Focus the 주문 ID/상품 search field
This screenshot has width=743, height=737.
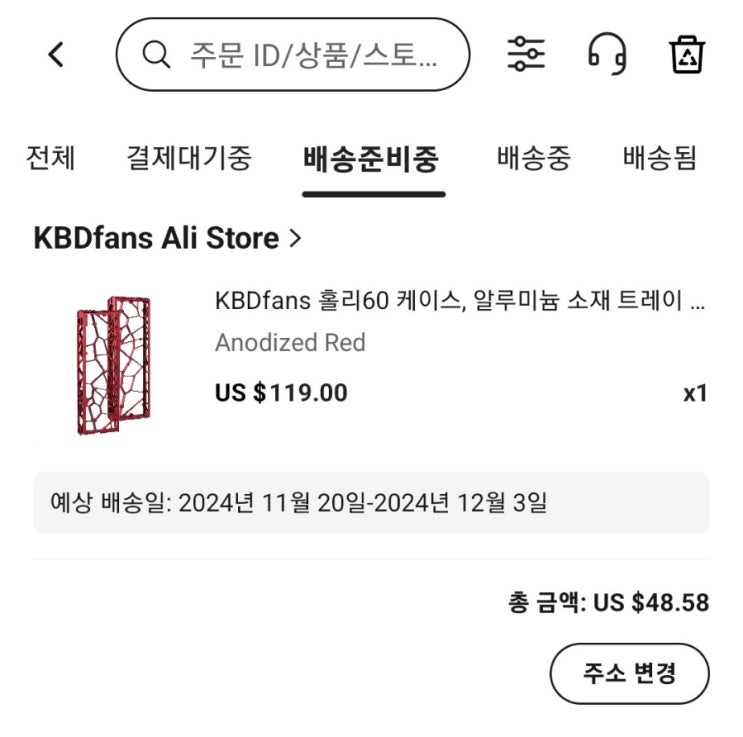[312, 55]
